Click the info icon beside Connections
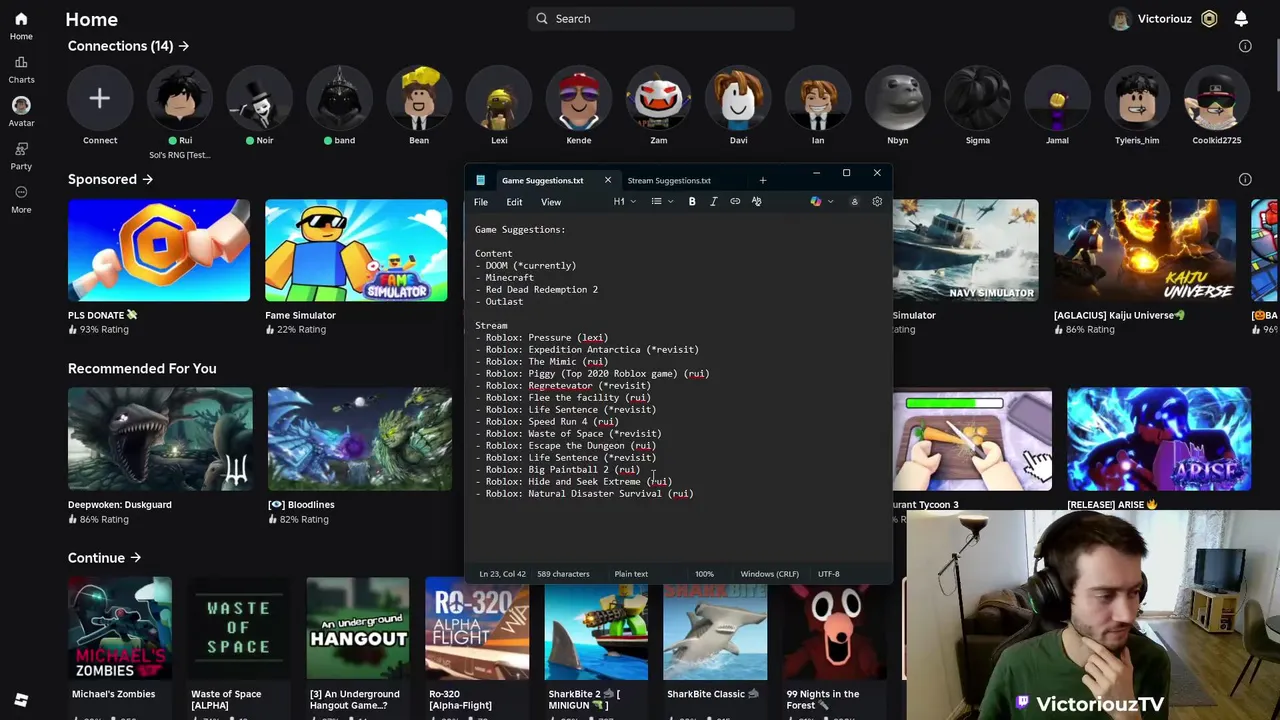This screenshot has height=720, width=1280. 1245,46
